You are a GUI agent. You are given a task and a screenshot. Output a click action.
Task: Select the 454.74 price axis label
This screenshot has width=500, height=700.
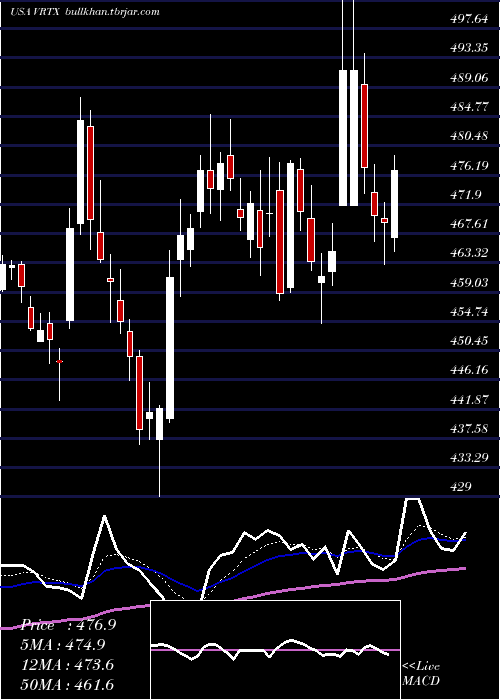[x=468, y=312]
